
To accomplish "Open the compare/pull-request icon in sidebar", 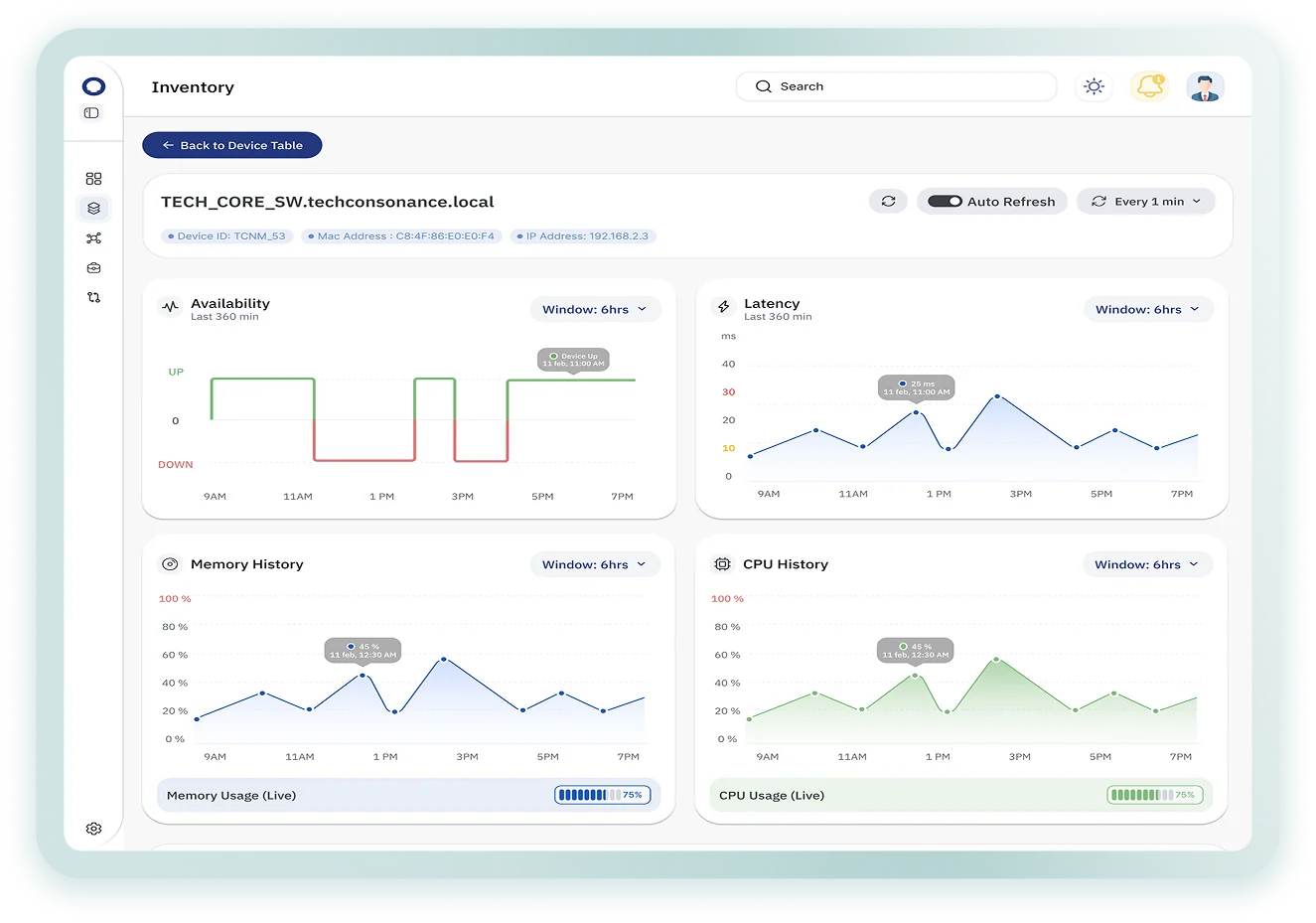I will [x=93, y=297].
